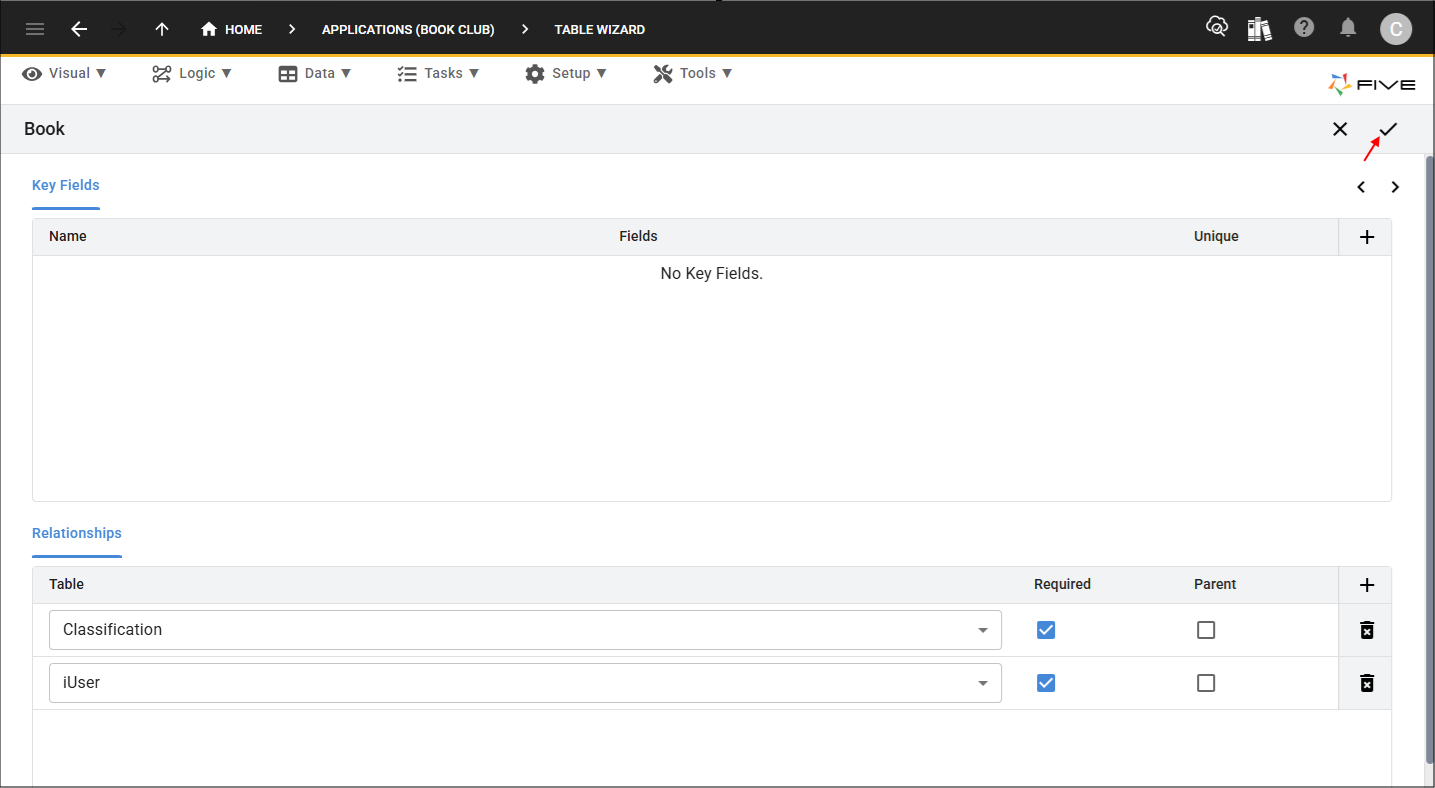
Task: Open the Visual menu
Action: click(x=65, y=73)
